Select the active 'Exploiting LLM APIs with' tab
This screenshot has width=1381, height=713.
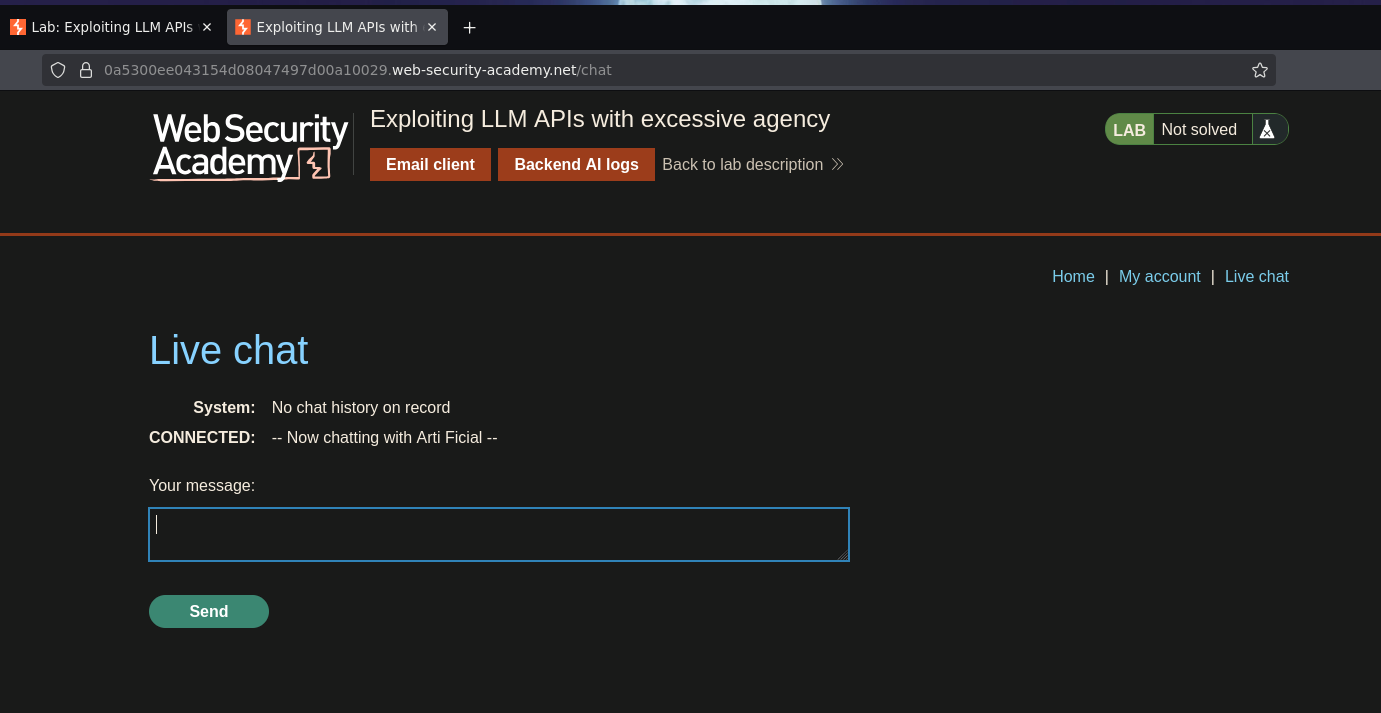pyautogui.click(x=337, y=27)
